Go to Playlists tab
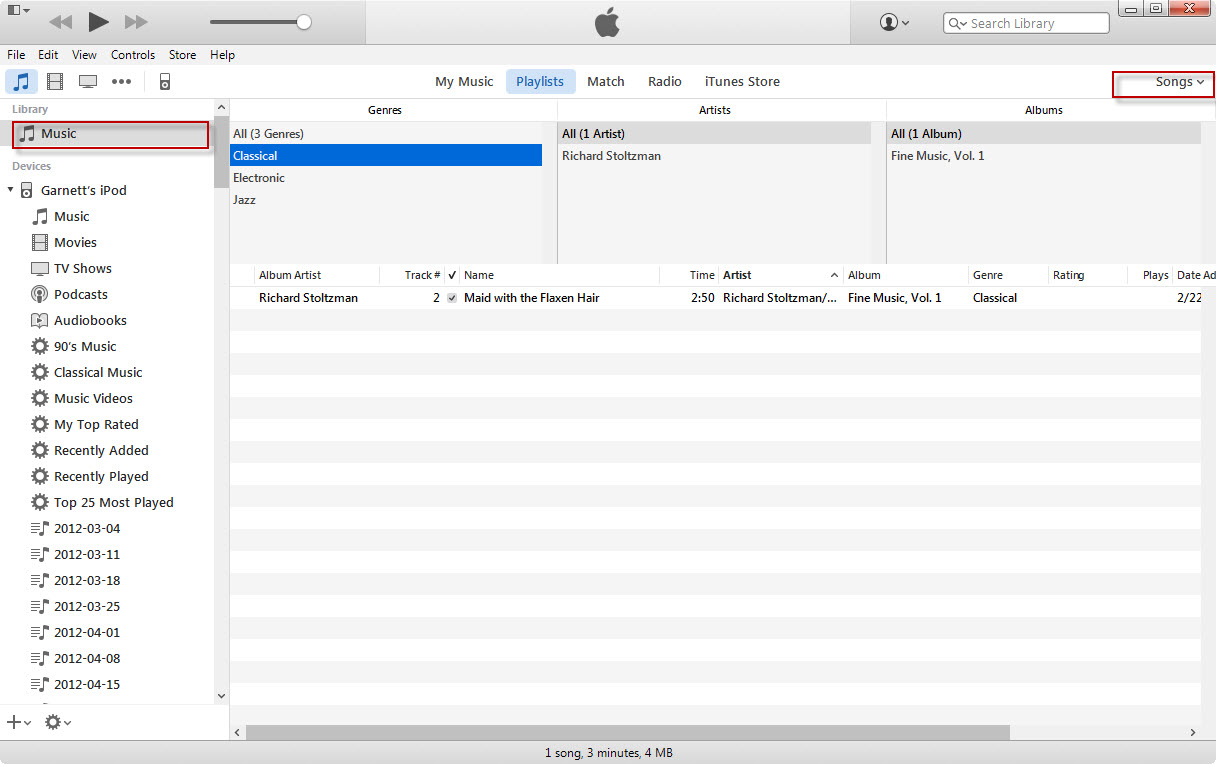1216x764 pixels. pos(540,81)
